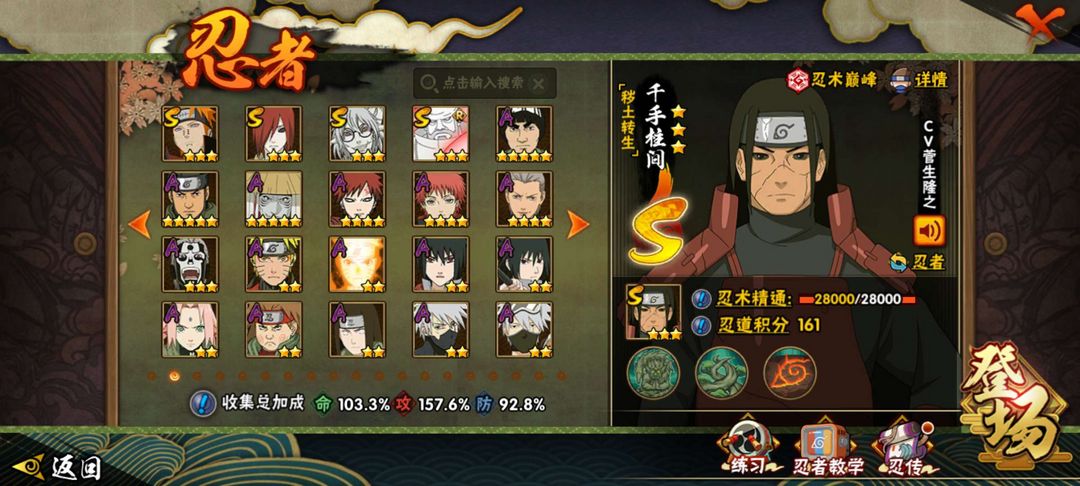The height and width of the screenshot is (486, 1080).
Task: Tap the info icon next to 收集总加成
Action: pos(202,403)
